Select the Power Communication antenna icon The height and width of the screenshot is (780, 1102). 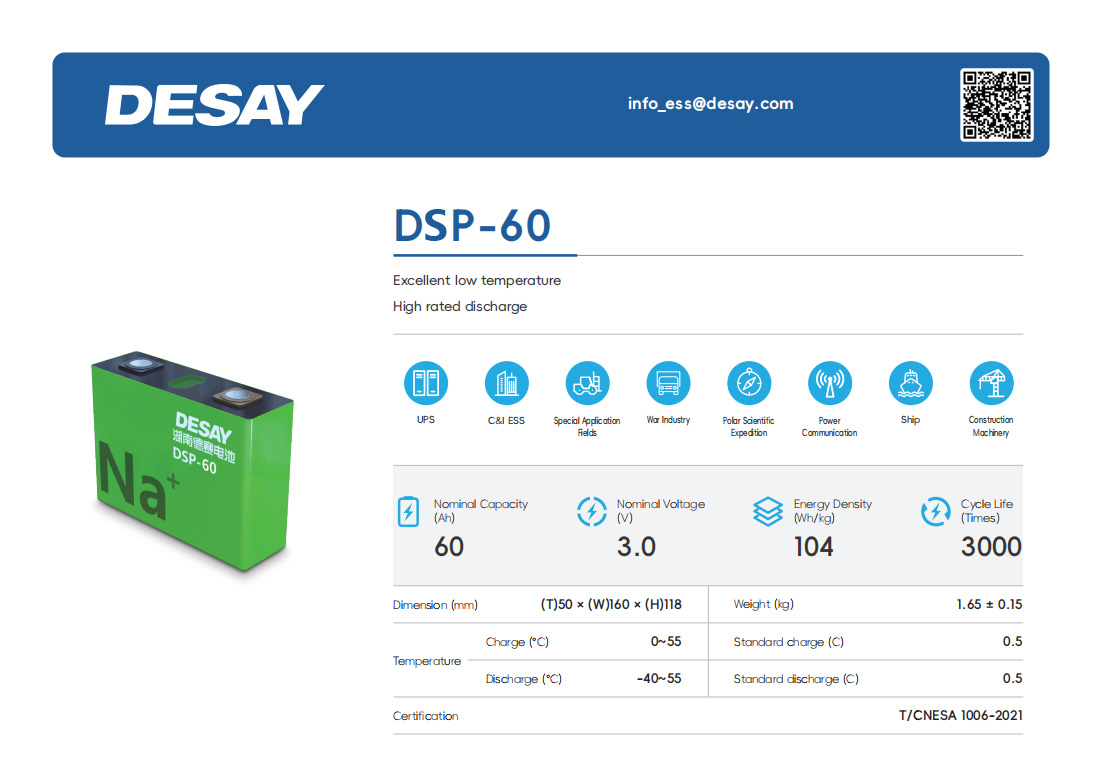[x=829, y=383]
